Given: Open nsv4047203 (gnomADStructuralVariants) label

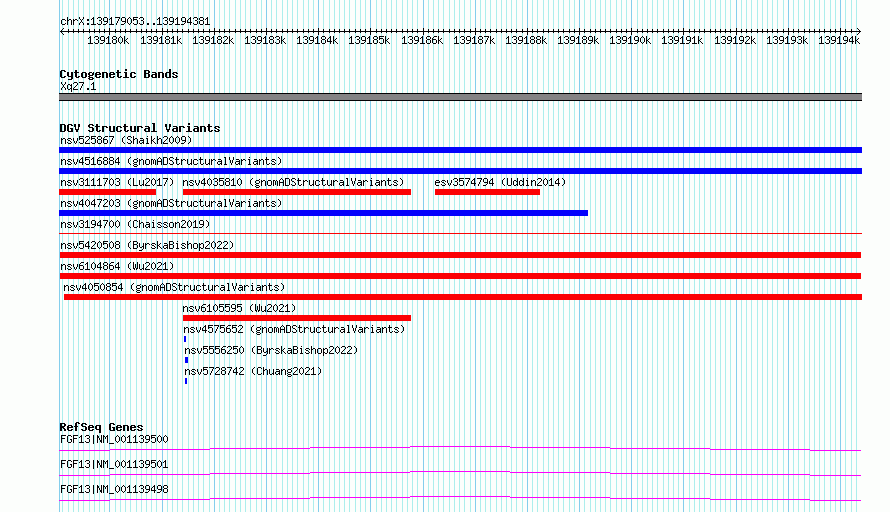Looking at the screenshot, I should (171, 203).
